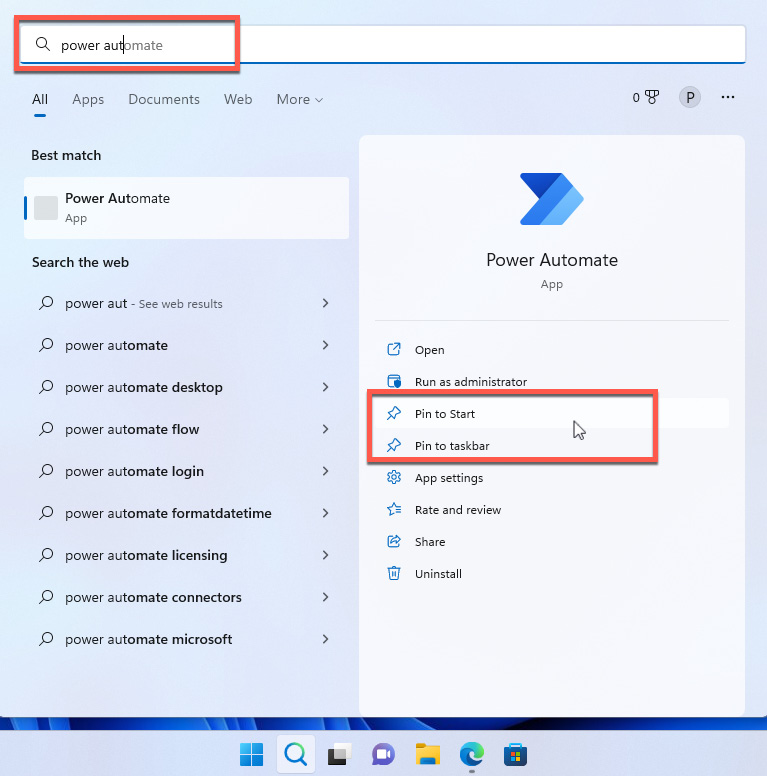Expand chevron for 'power automate licensing'
The width and height of the screenshot is (767, 776).
tap(325, 555)
